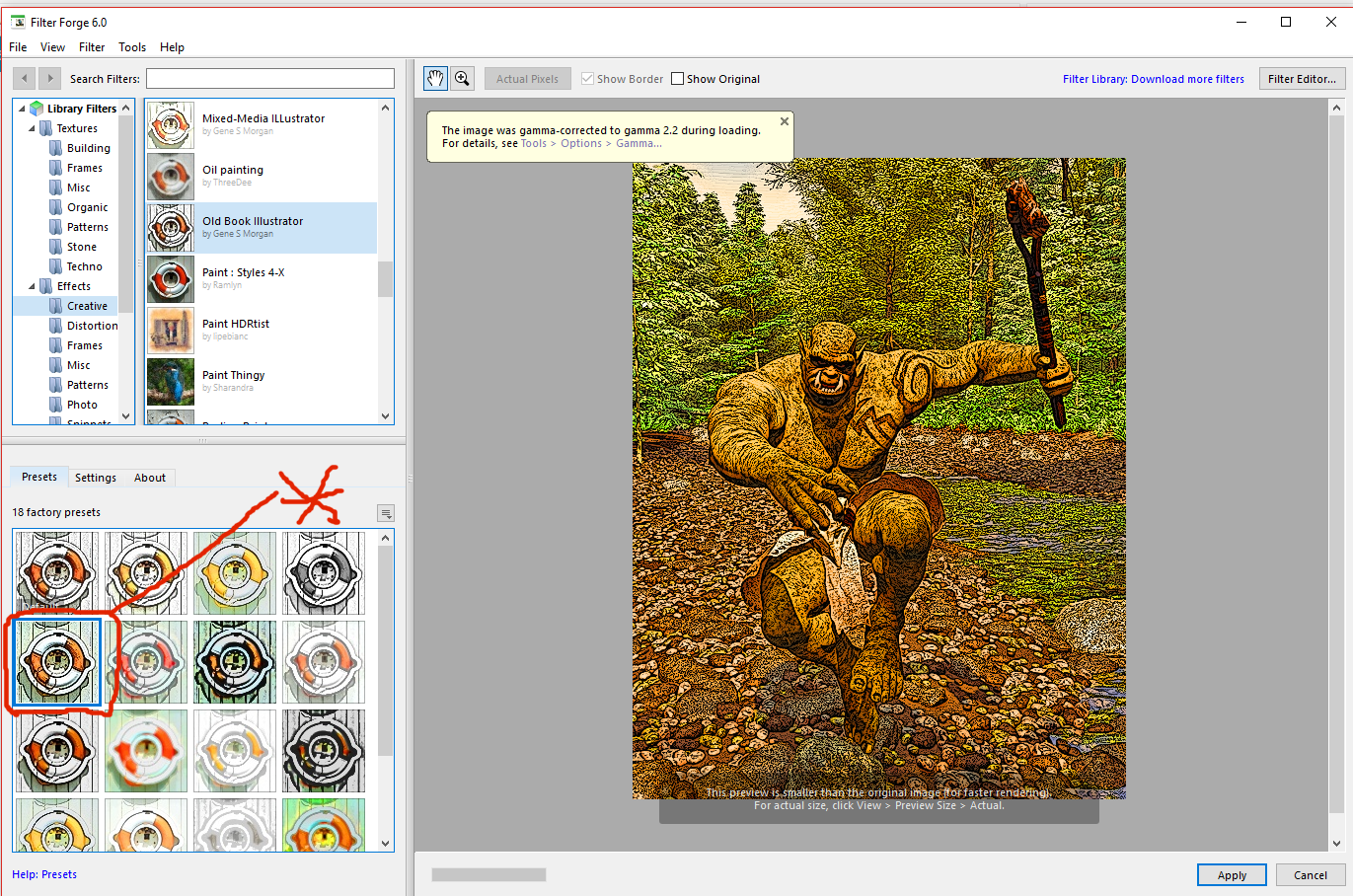Viewport: 1353px width, 896px height.
Task: Collapse the Textures category arrow
Action: pyautogui.click(x=32, y=128)
